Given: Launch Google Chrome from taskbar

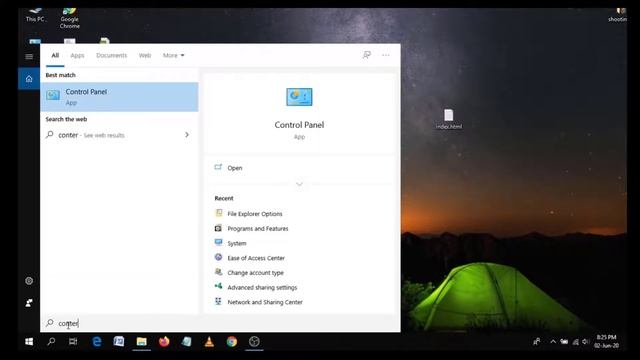Looking at the screenshot, I should [231, 342].
